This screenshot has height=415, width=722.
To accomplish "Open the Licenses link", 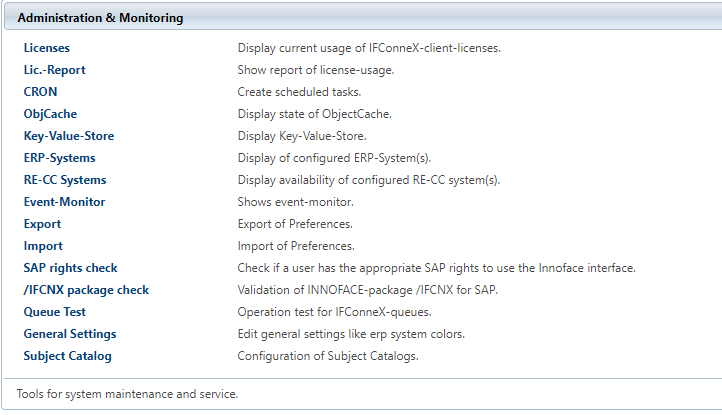I will point(47,48).
